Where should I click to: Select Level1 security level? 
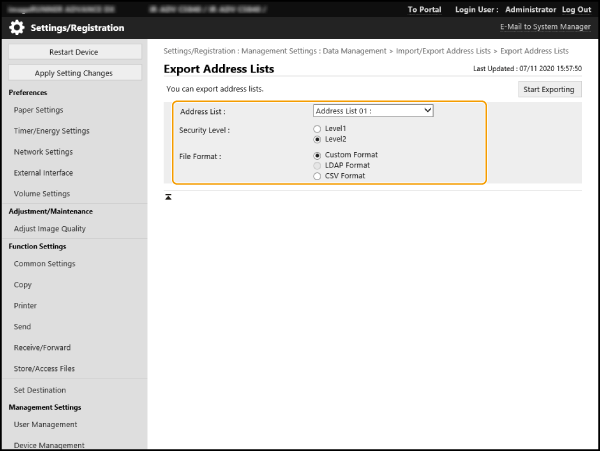tap(318, 129)
